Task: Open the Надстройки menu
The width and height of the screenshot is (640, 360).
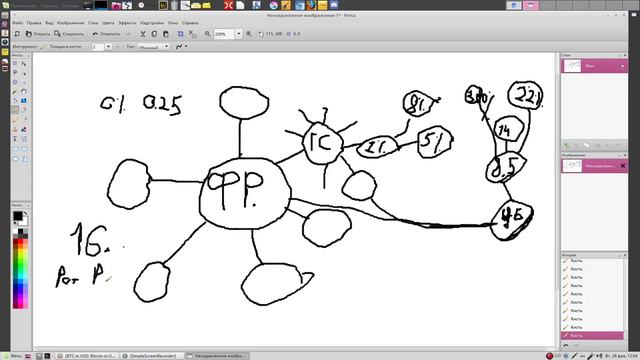Action: [152, 23]
